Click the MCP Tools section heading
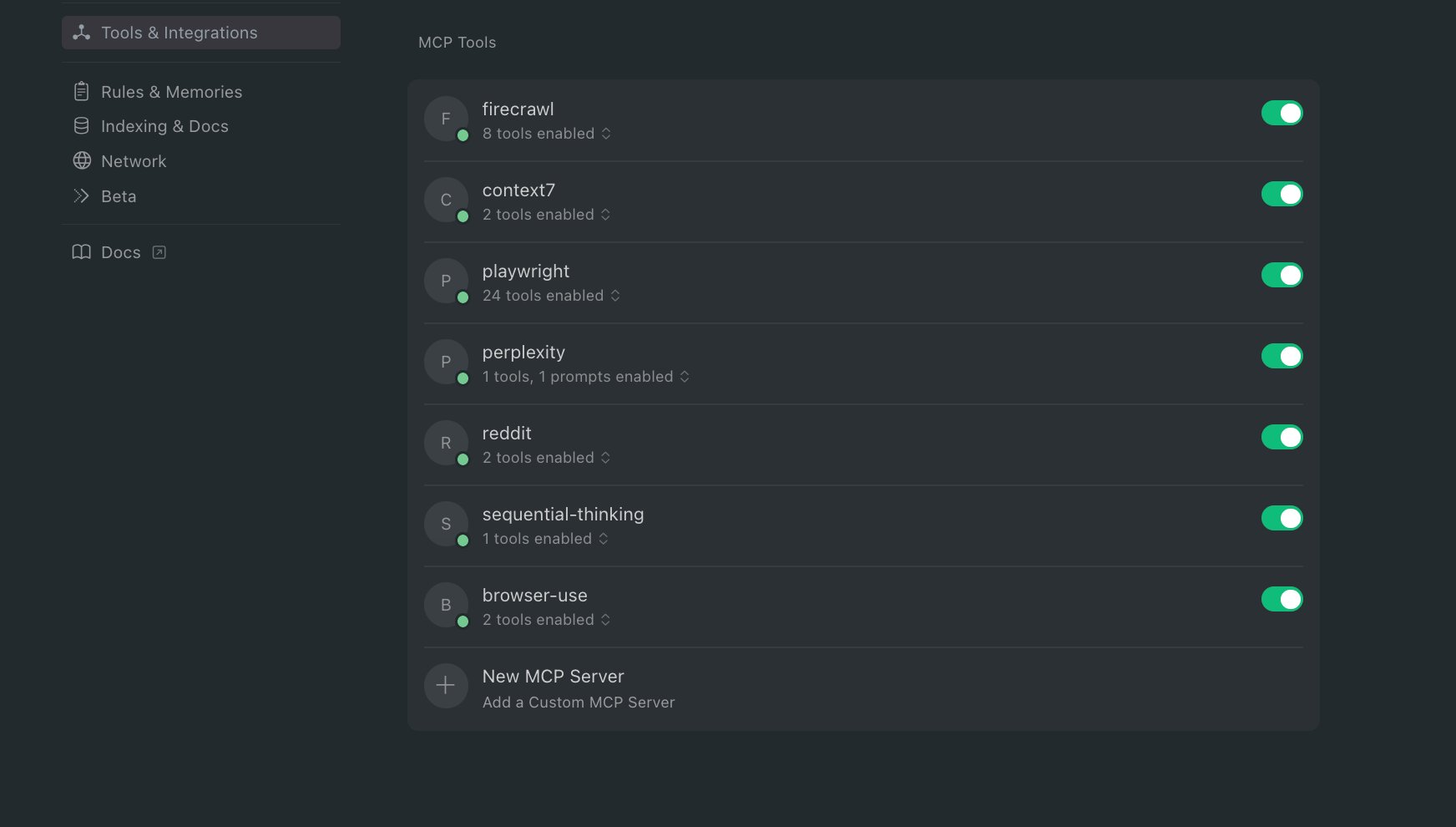 point(458,43)
